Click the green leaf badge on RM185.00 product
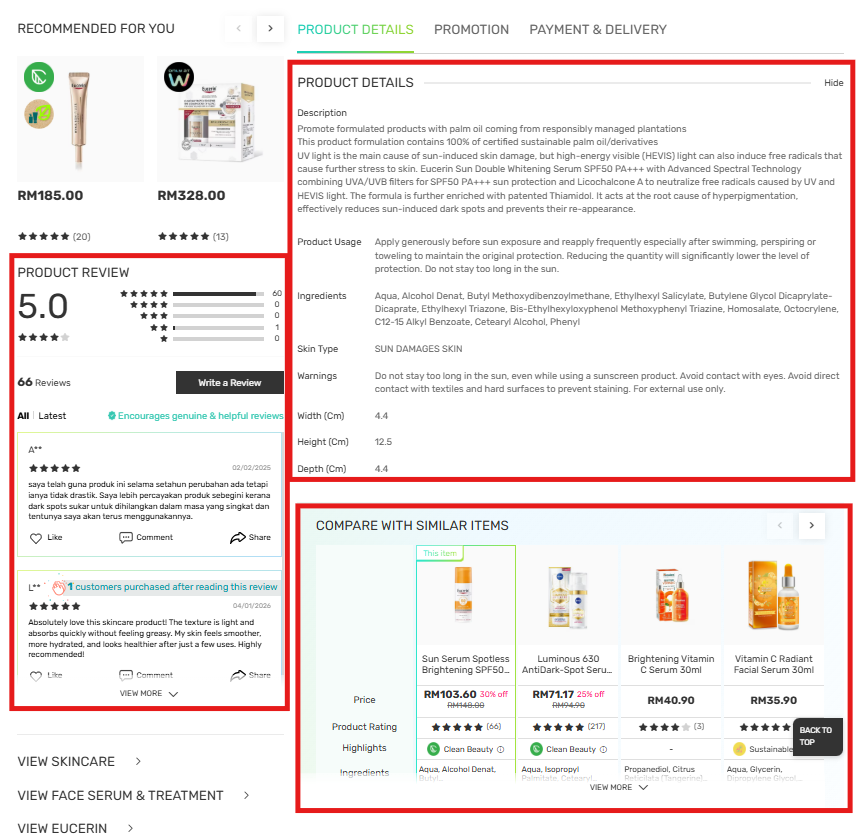Viewport: 857px width, 837px height. click(39, 77)
